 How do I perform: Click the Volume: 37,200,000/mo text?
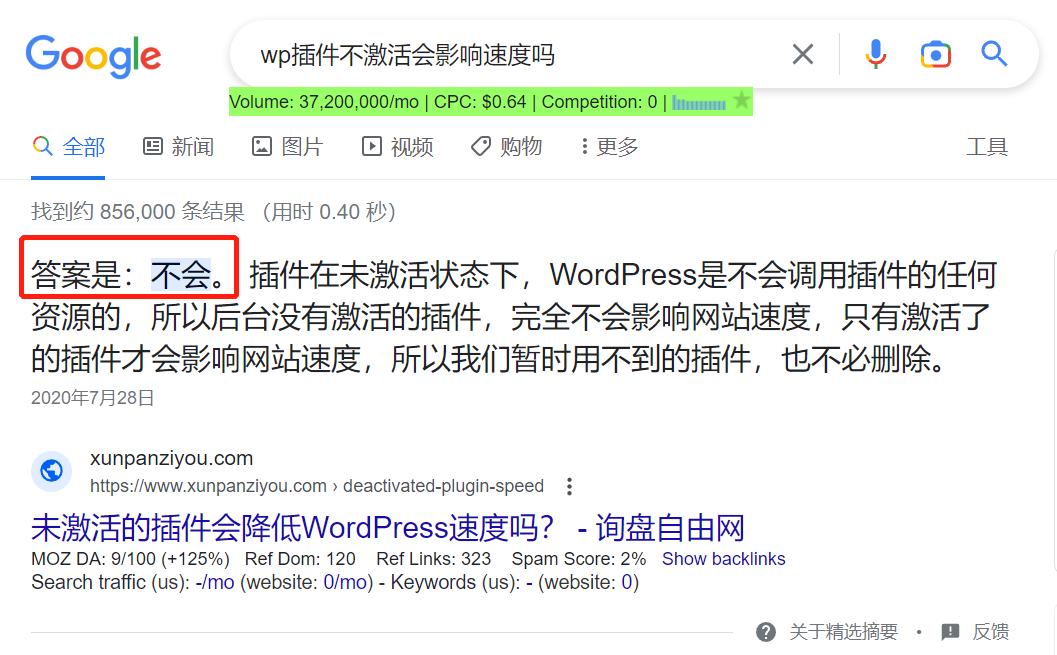pyautogui.click(x=324, y=102)
